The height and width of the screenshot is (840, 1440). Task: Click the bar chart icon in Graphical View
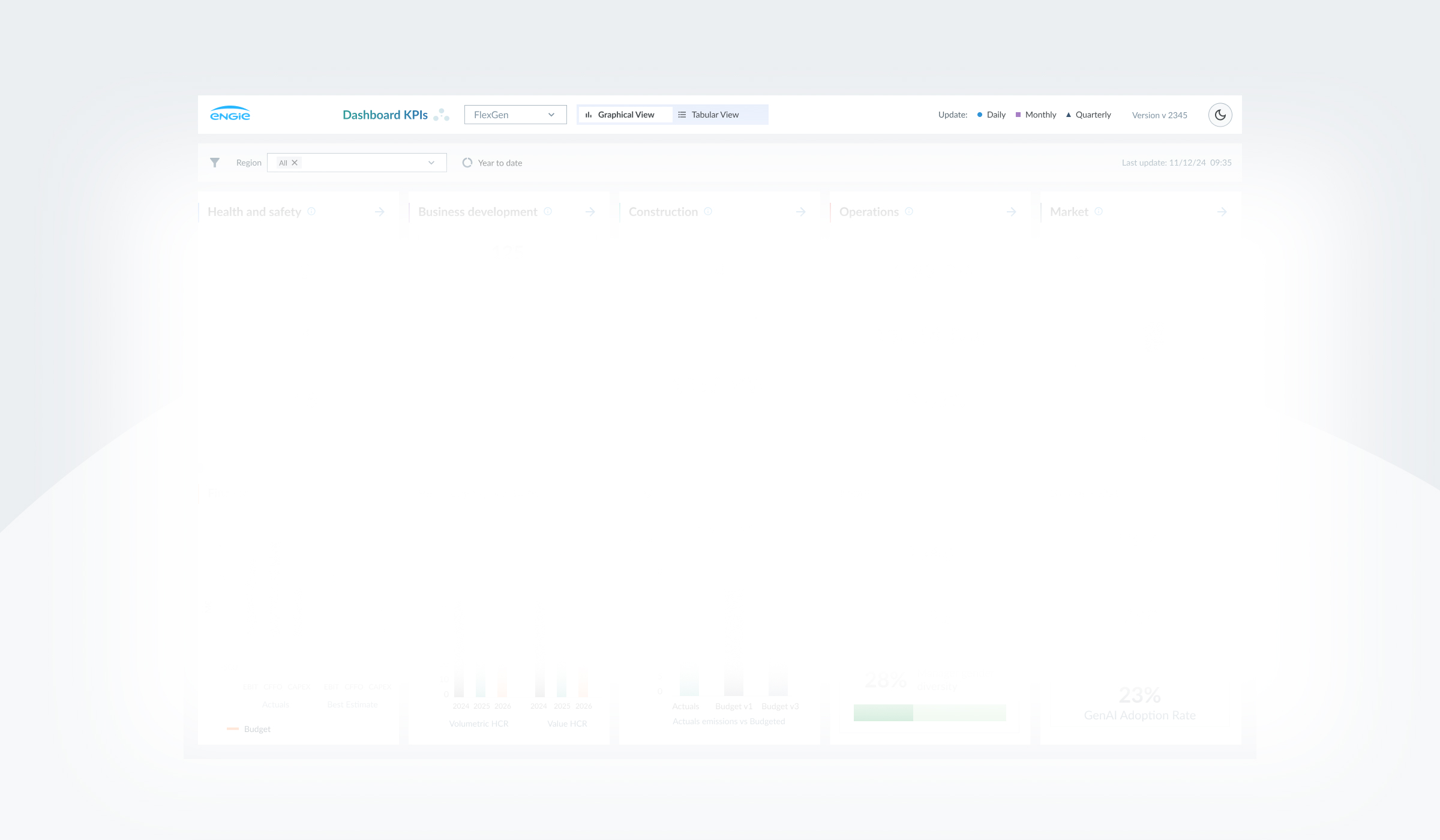coord(590,114)
